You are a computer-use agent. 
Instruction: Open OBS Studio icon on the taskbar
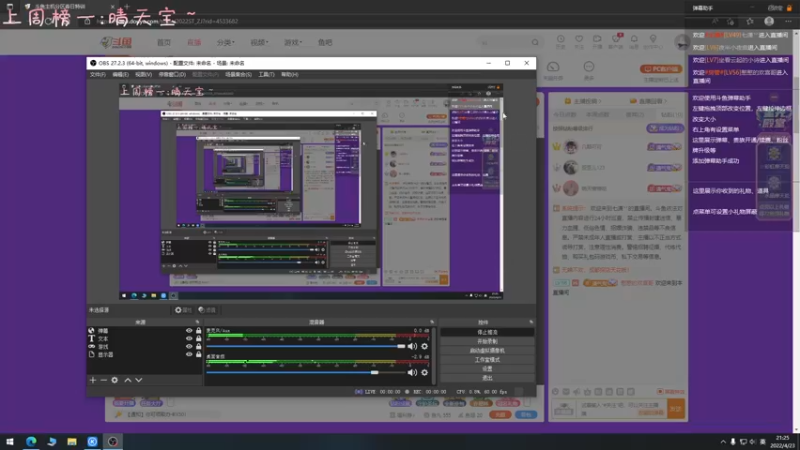113,441
